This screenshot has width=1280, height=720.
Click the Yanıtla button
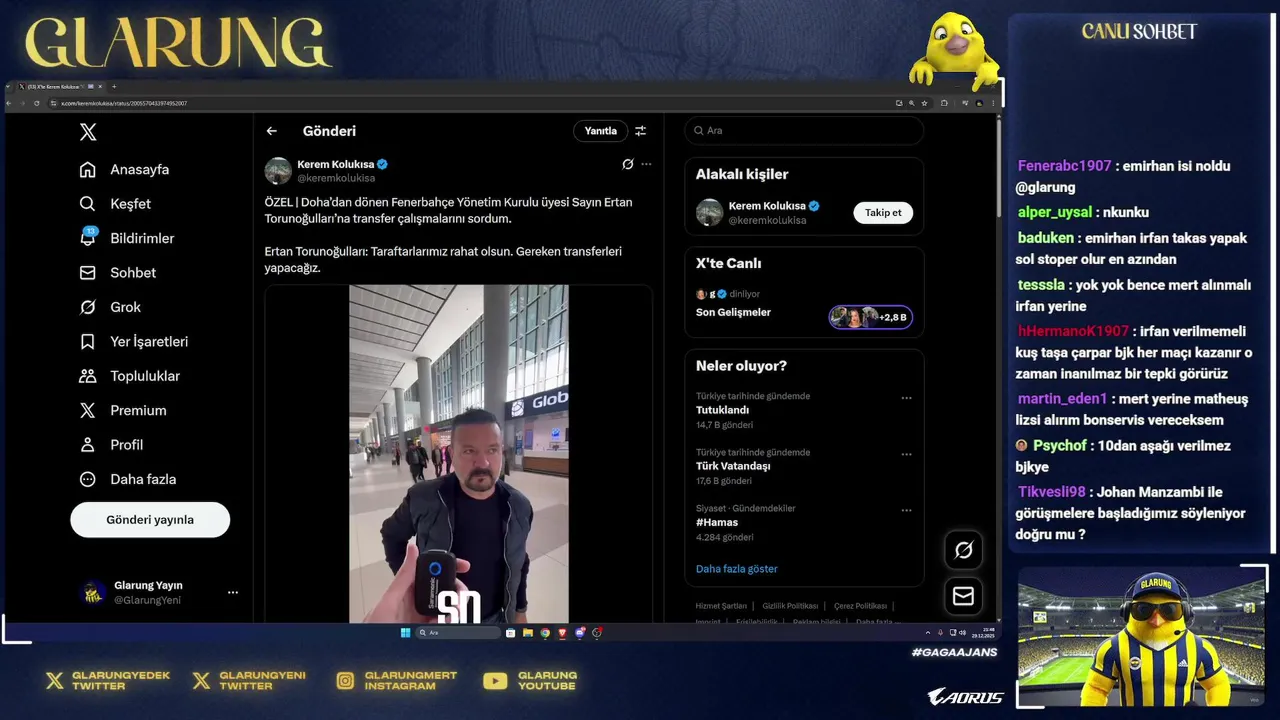[x=600, y=131]
